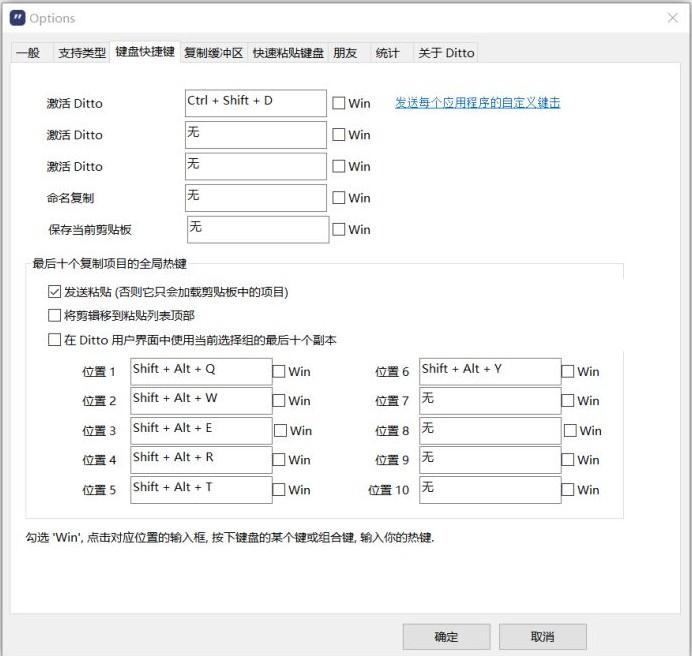Enable Win checkbox for 位置 1

(x=278, y=372)
